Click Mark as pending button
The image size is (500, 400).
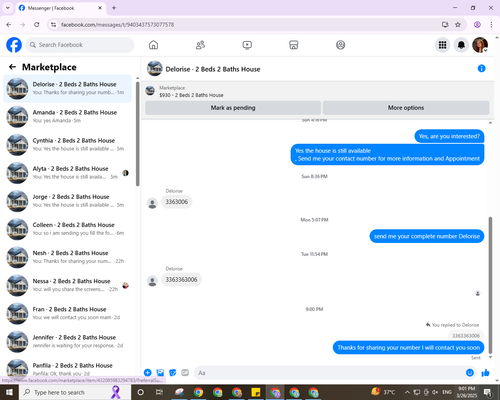click(x=233, y=108)
